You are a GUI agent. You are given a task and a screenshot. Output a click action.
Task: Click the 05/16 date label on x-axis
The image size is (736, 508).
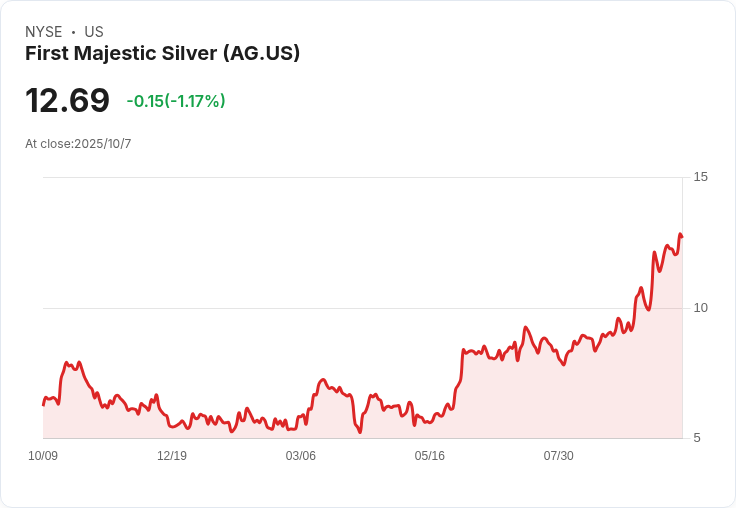point(429,455)
